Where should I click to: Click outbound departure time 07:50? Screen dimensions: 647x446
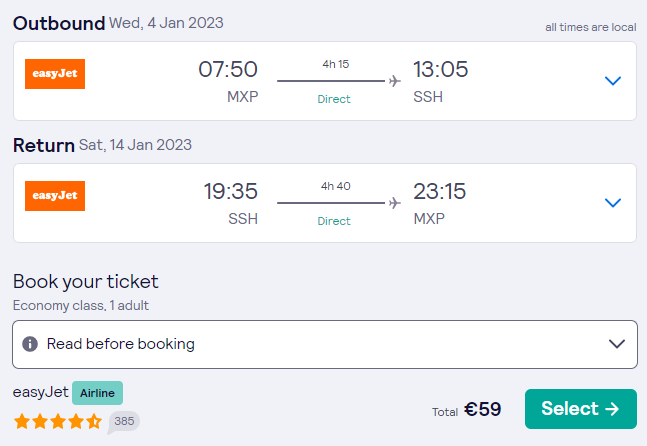pyautogui.click(x=228, y=69)
